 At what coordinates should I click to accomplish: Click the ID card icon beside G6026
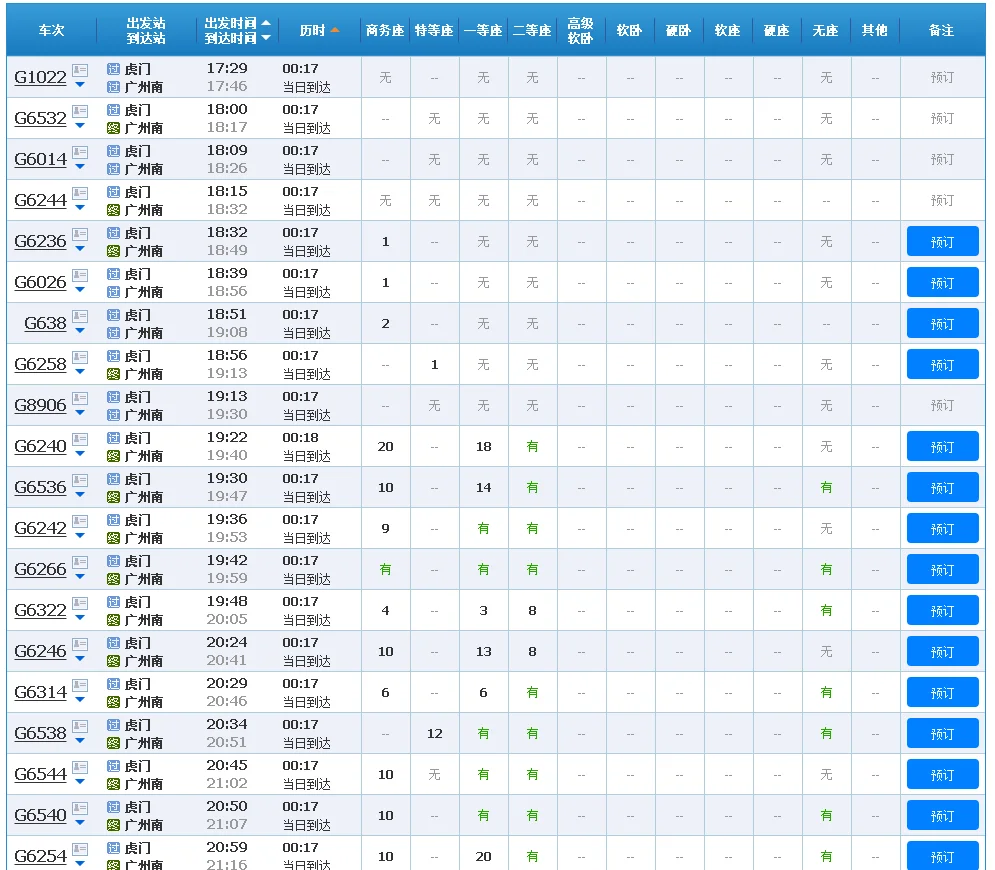(80, 275)
